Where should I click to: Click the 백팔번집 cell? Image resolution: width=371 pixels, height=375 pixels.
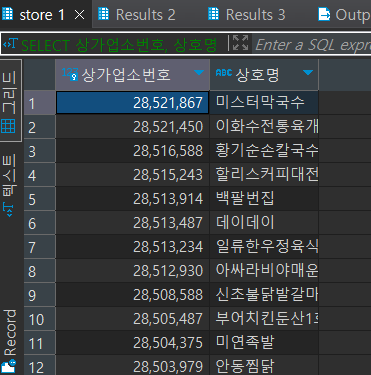pyautogui.click(x=264, y=199)
